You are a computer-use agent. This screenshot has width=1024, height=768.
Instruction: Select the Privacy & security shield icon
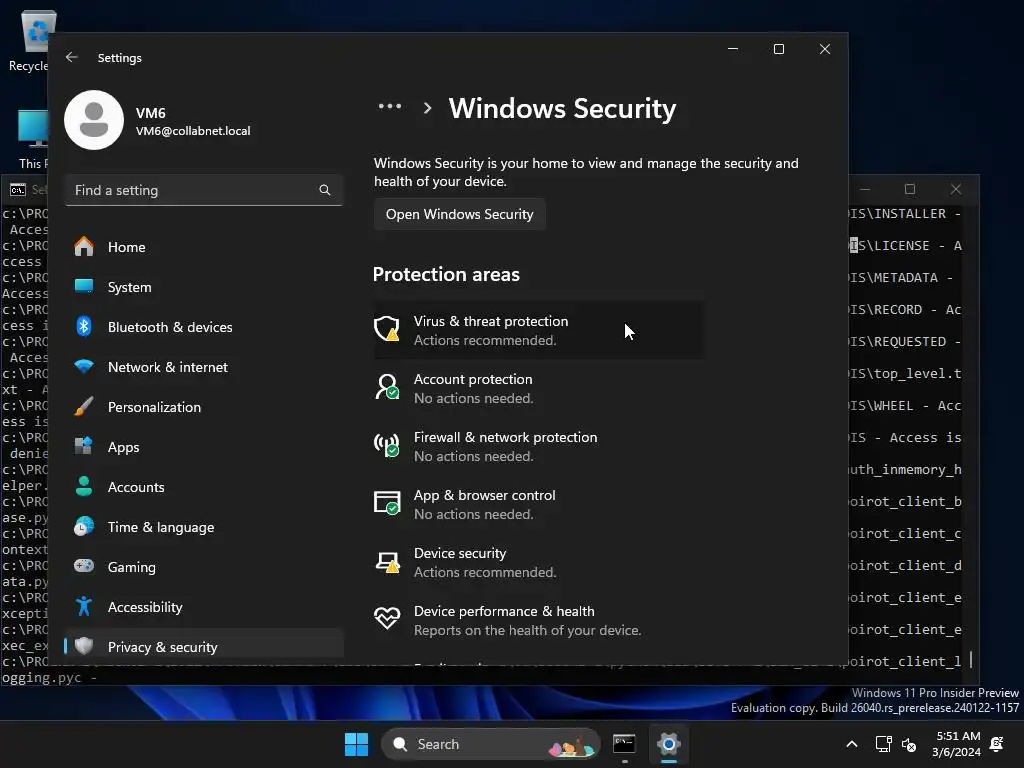[84, 647]
